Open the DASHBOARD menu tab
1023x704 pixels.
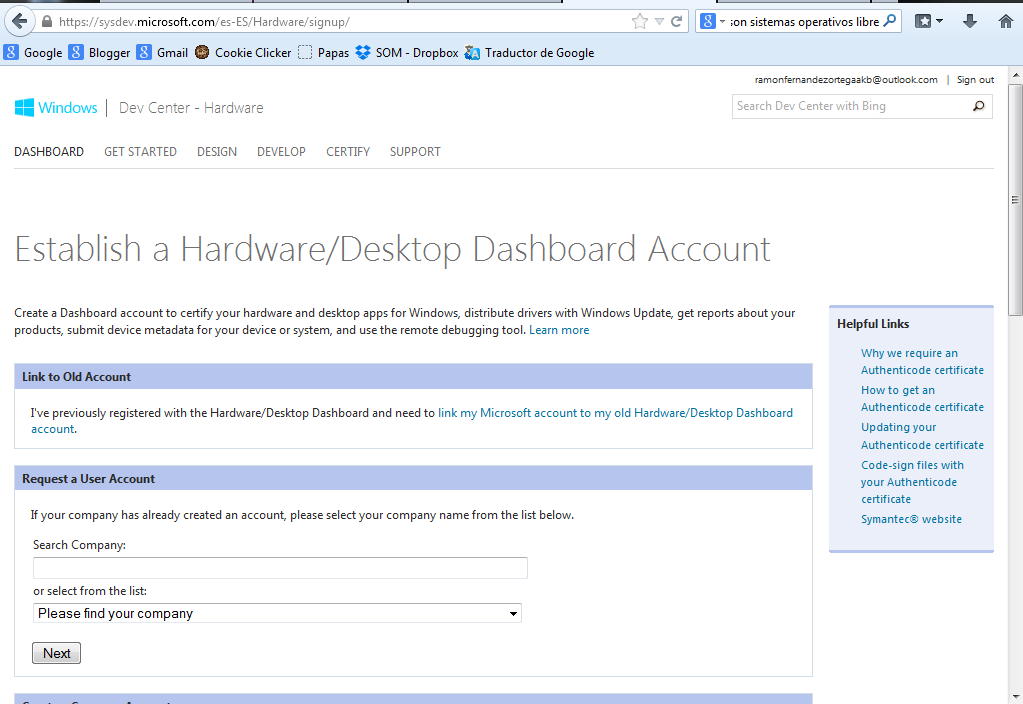[49, 151]
